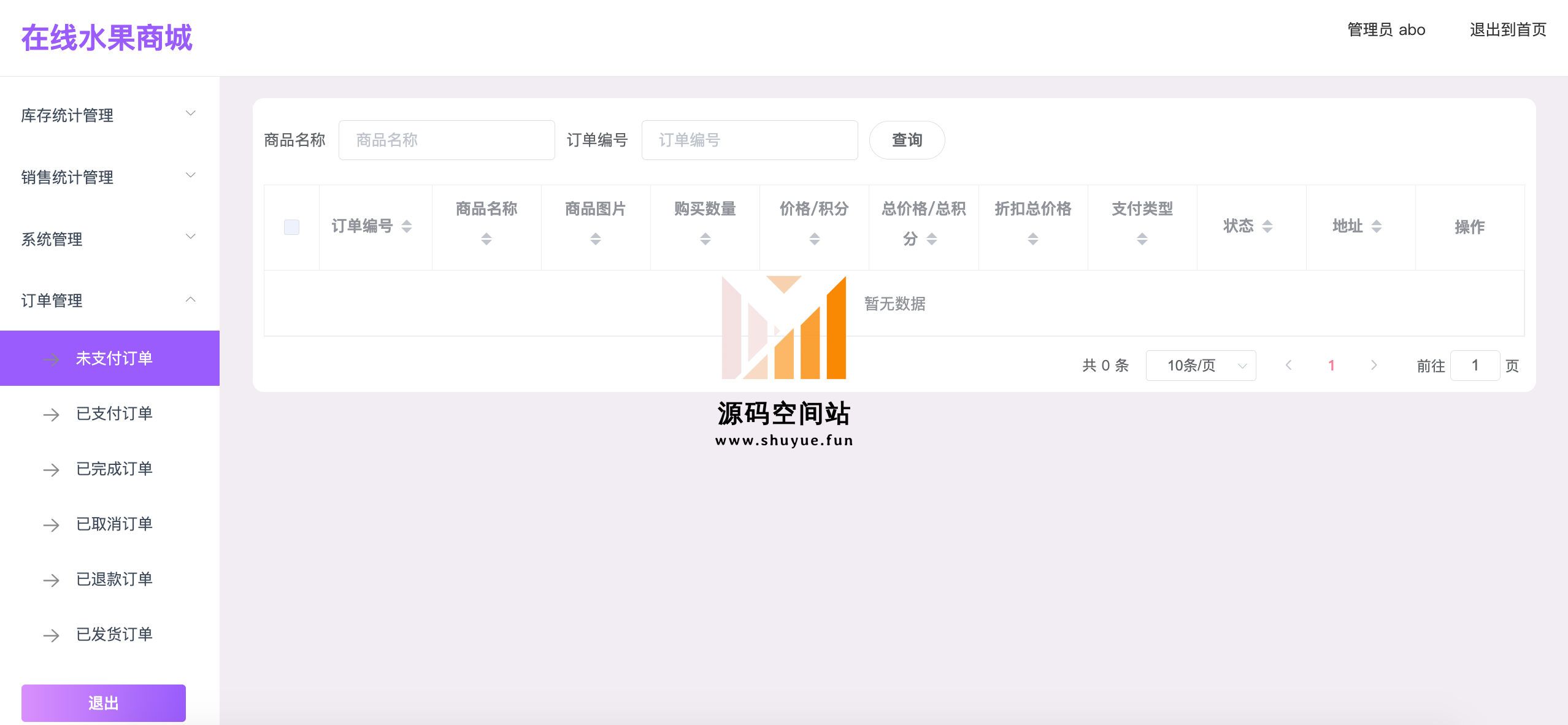The width and height of the screenshot is (1568, 725).
Task: Expand 库存统计管理 menu chevron
Action: click(191, 113)
